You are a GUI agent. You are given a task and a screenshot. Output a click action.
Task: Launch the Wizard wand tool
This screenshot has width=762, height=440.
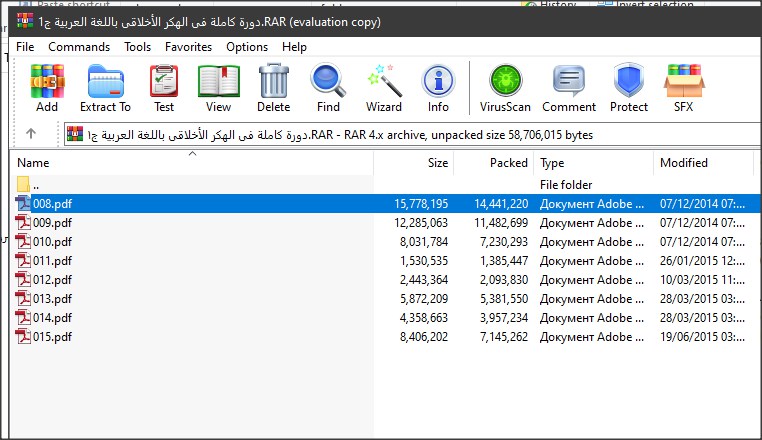click(384, 81)
